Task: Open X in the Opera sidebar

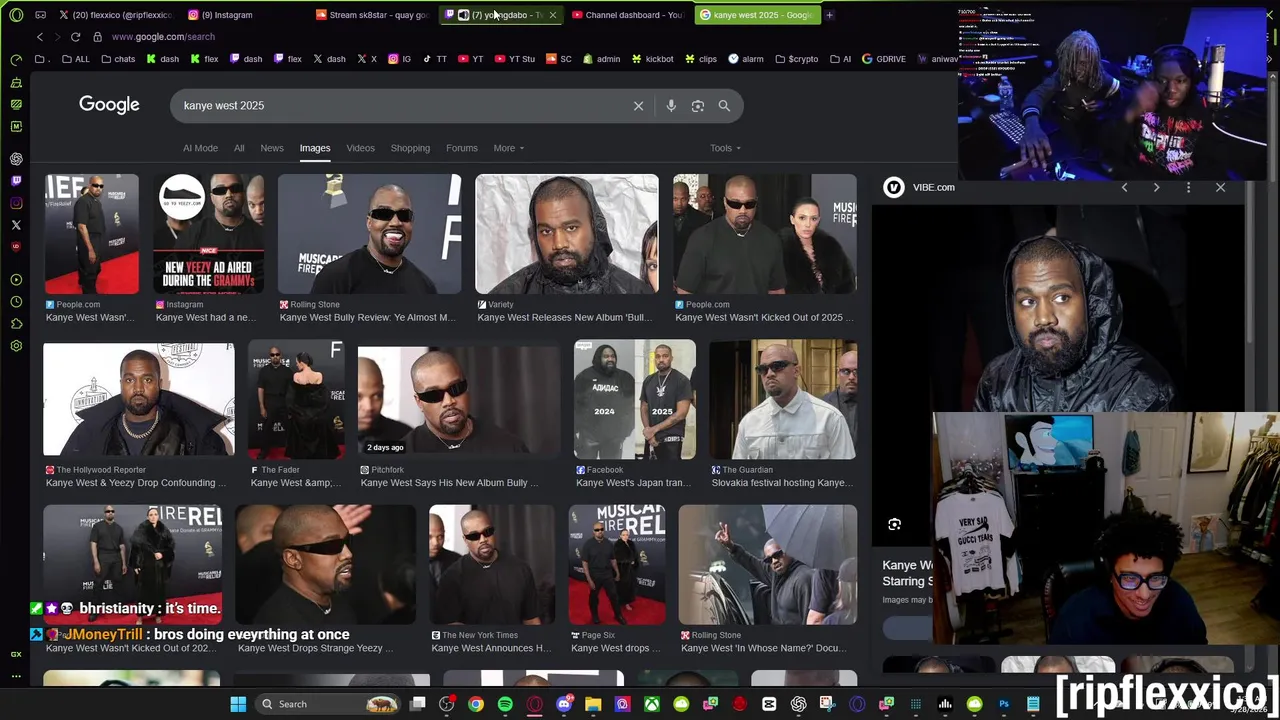Action: point(16,225)
